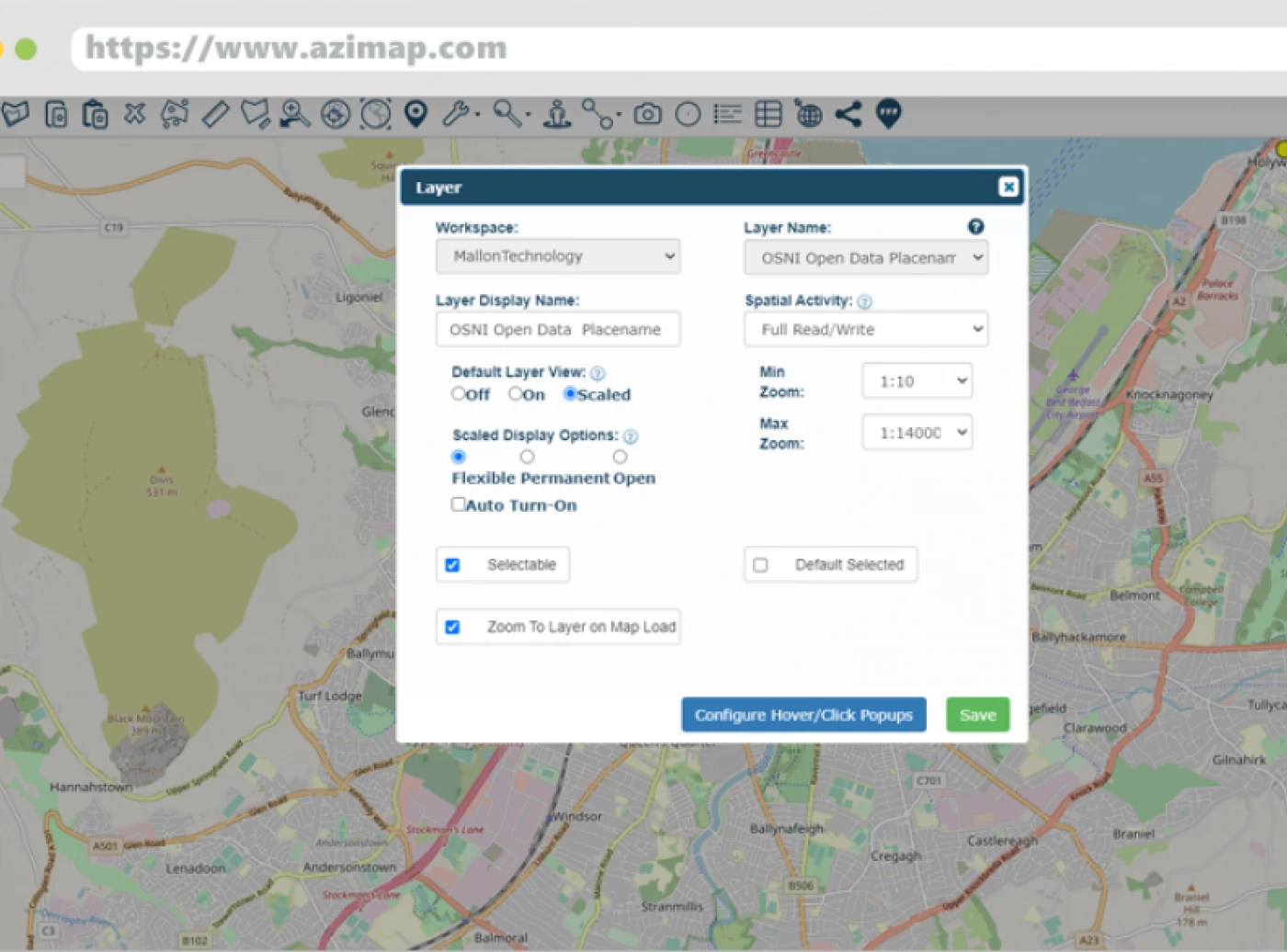Open the Workspace dropdown

[558, 256]
